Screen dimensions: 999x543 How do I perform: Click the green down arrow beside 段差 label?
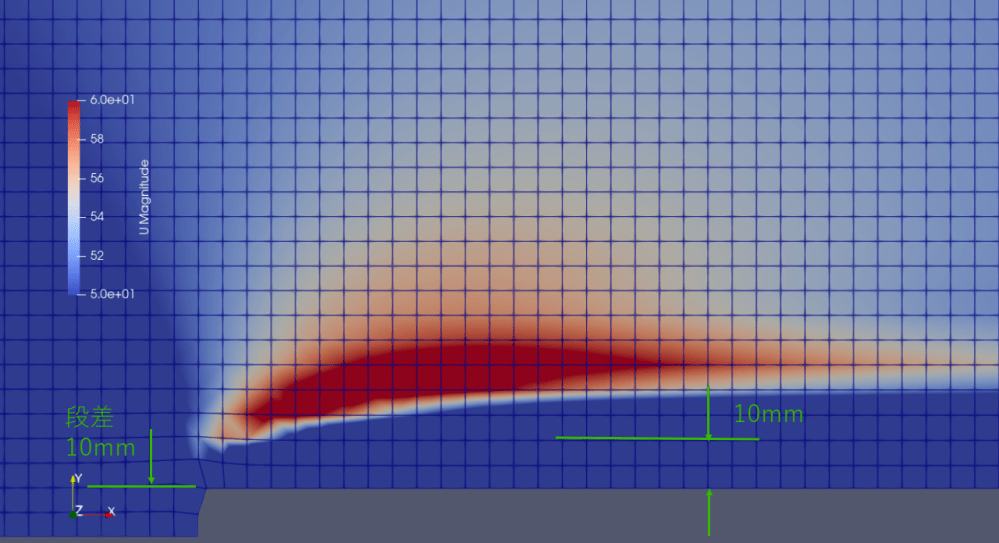151,457
